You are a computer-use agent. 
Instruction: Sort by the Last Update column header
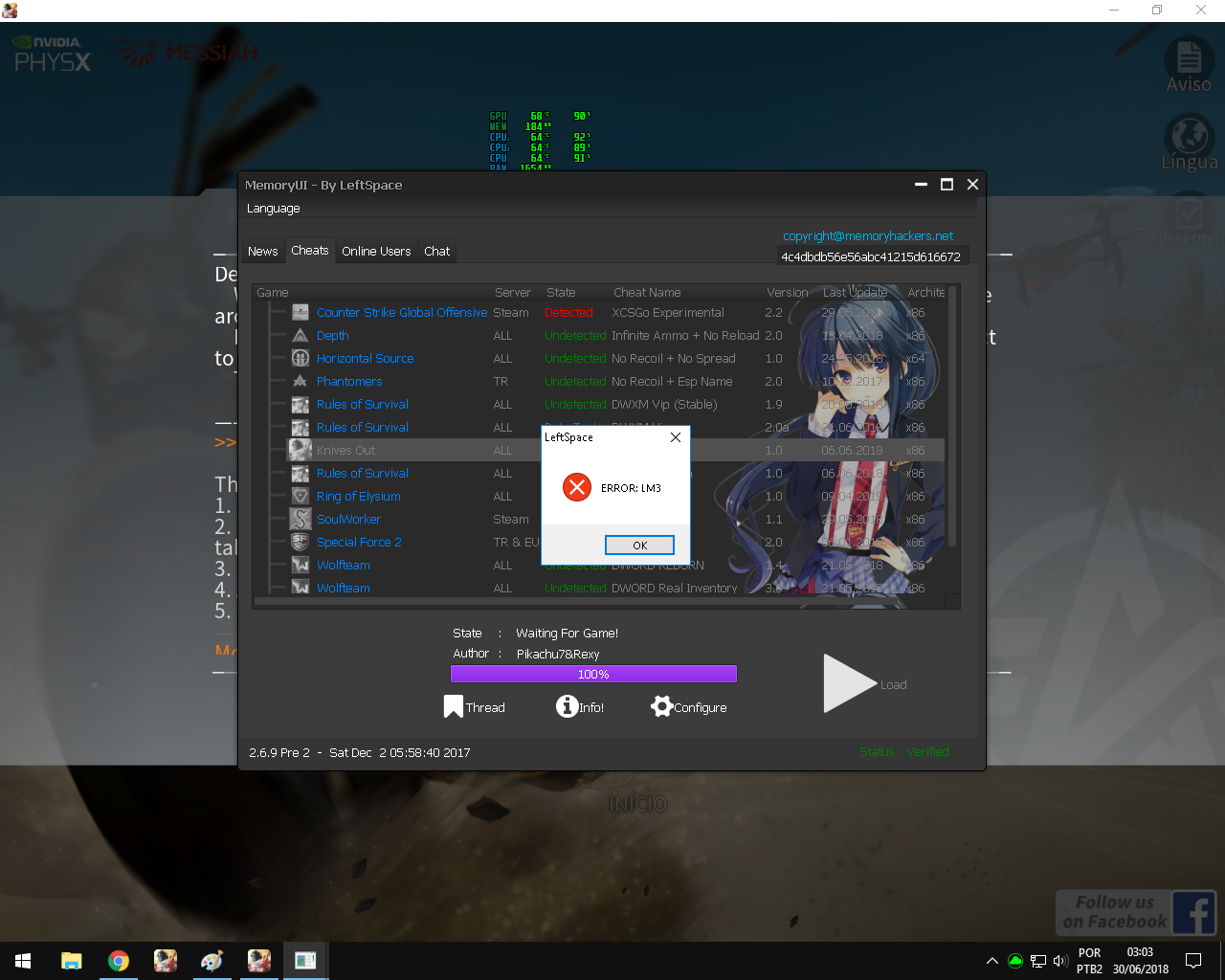click(x=855, y=293)
